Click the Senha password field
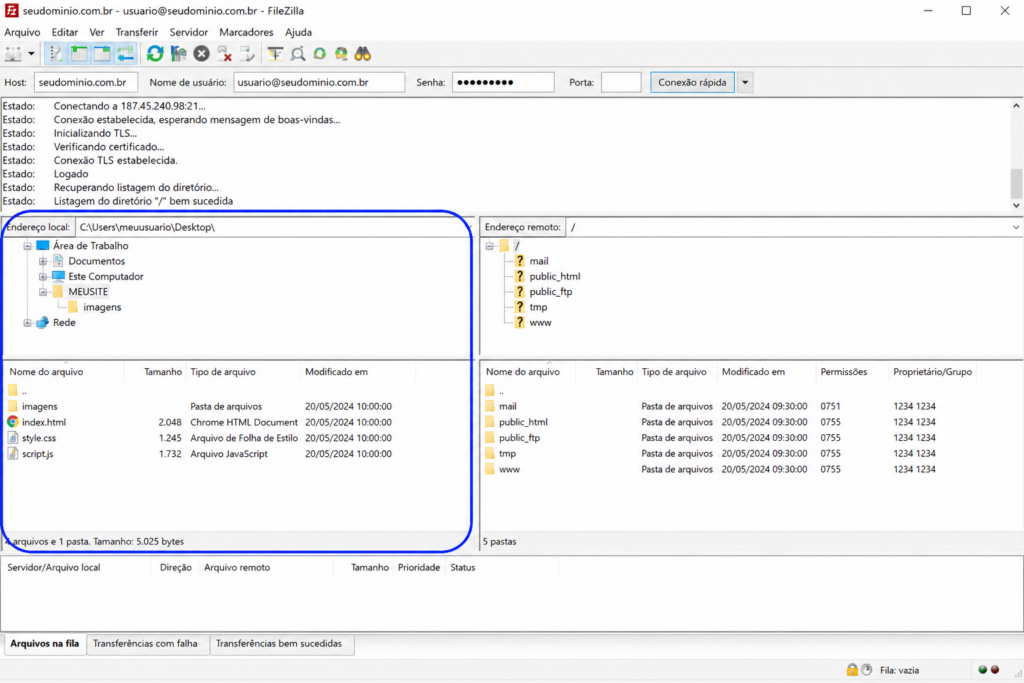The image size is (1024, 683). (503, 82)
